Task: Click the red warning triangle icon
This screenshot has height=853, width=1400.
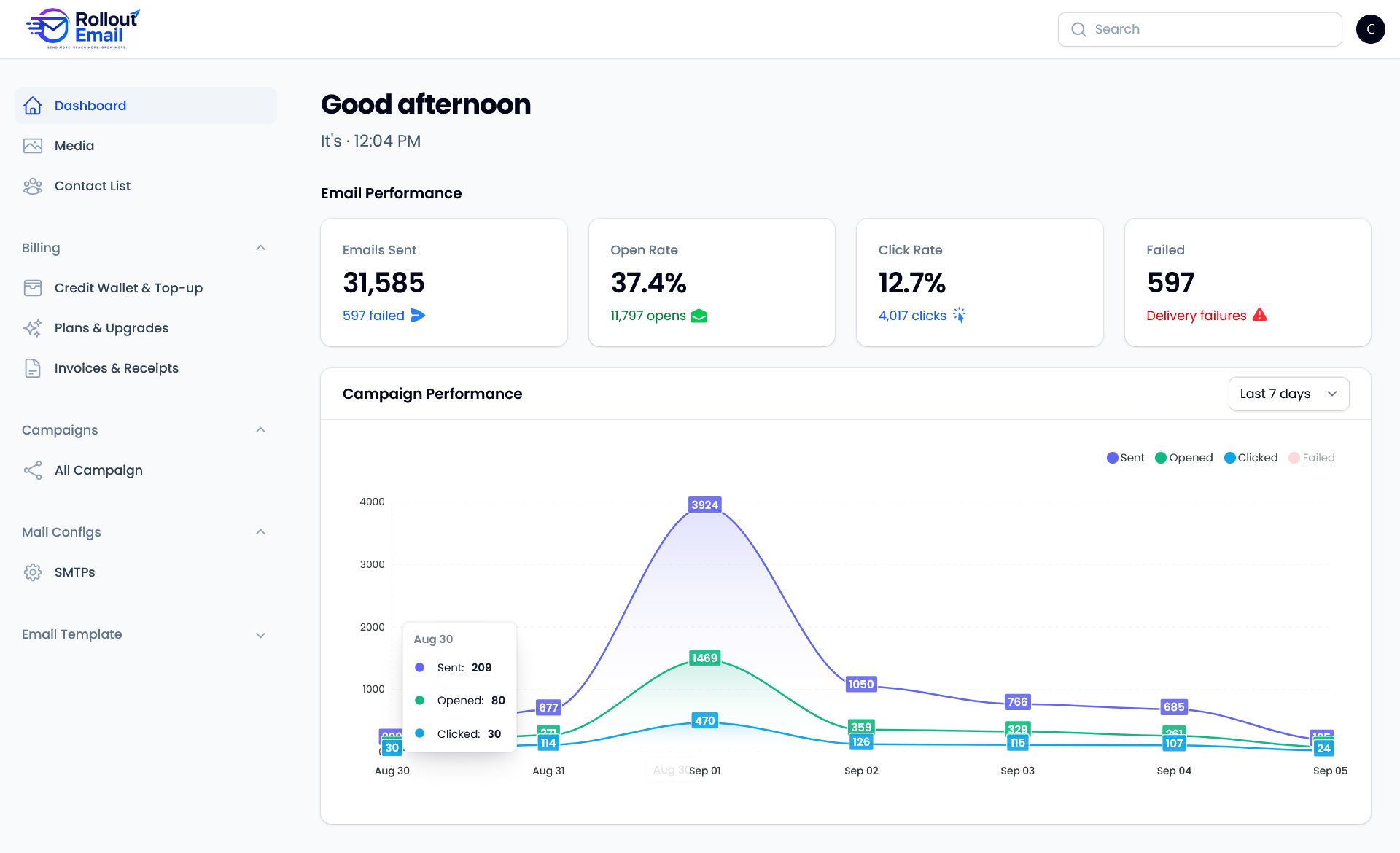Action: pos(1259,315)
